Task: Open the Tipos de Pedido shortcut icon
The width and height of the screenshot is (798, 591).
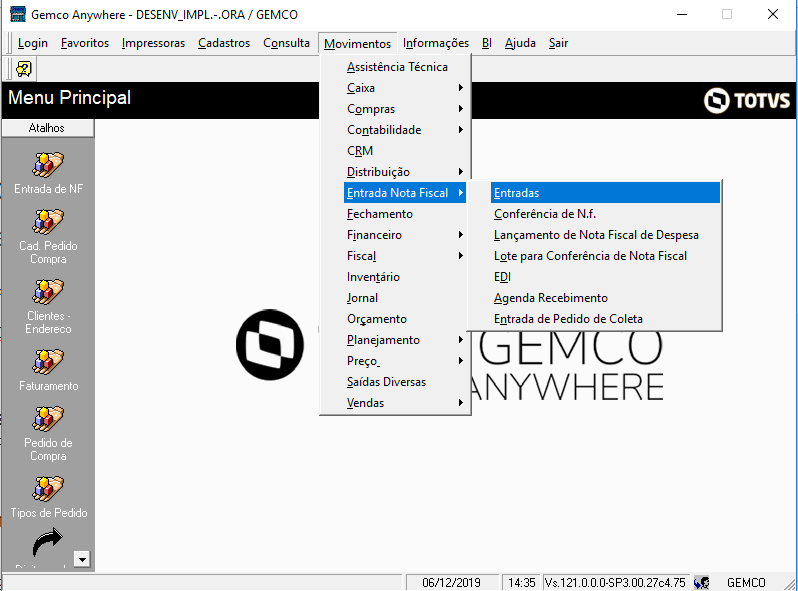Action: coord(48,490)
